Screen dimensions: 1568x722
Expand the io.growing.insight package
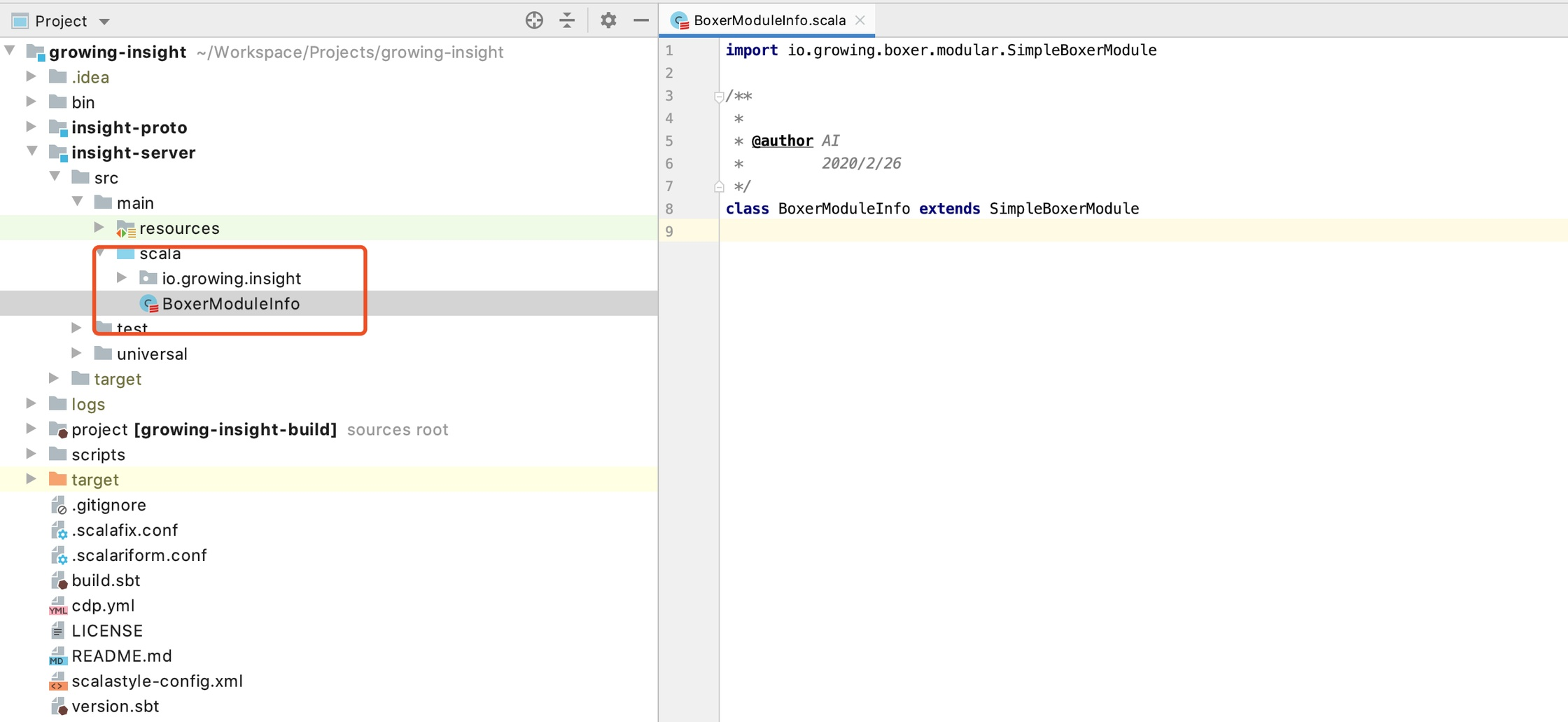click(122, 278)
